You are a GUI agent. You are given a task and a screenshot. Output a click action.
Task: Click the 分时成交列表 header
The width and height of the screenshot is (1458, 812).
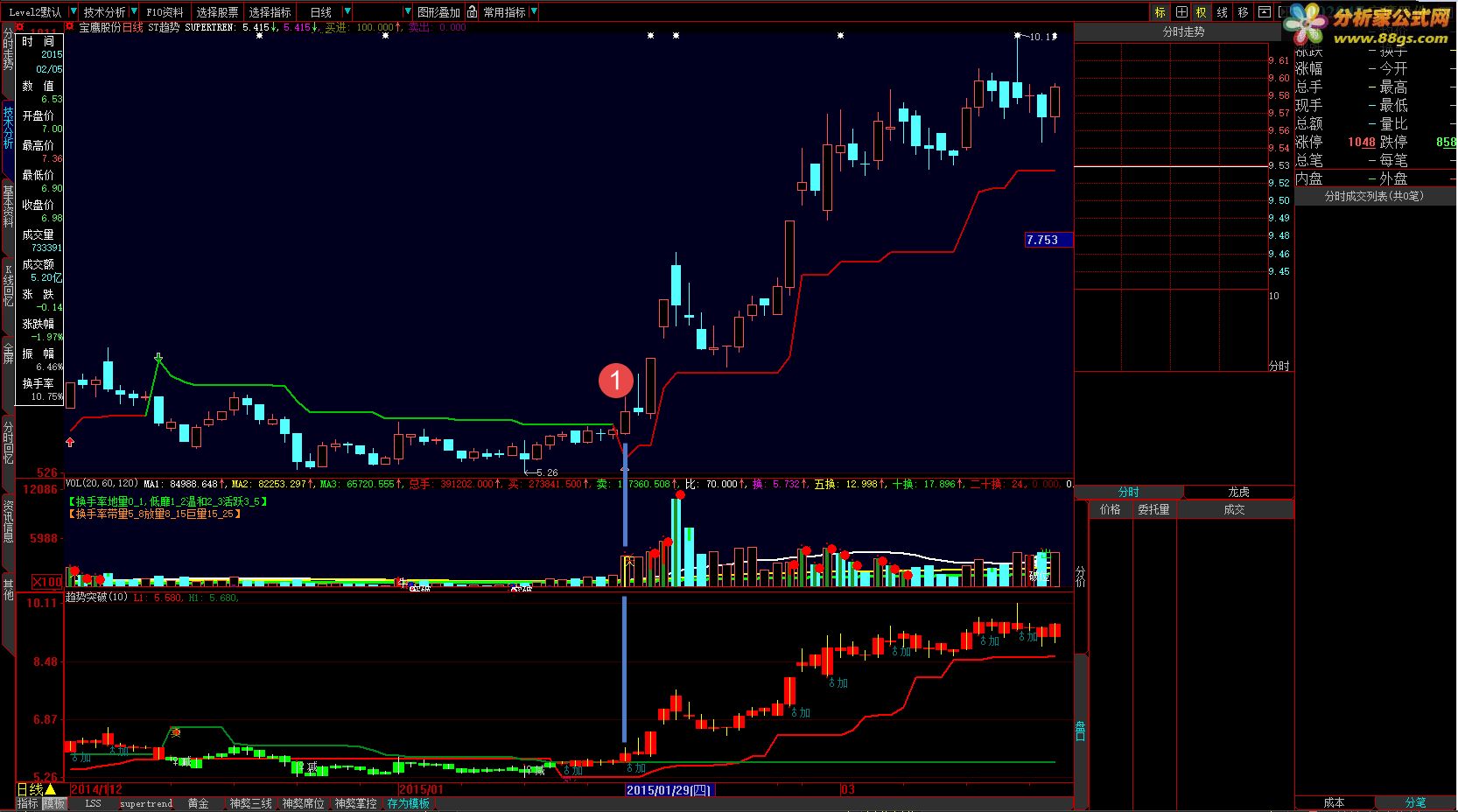coord(1373,197)
